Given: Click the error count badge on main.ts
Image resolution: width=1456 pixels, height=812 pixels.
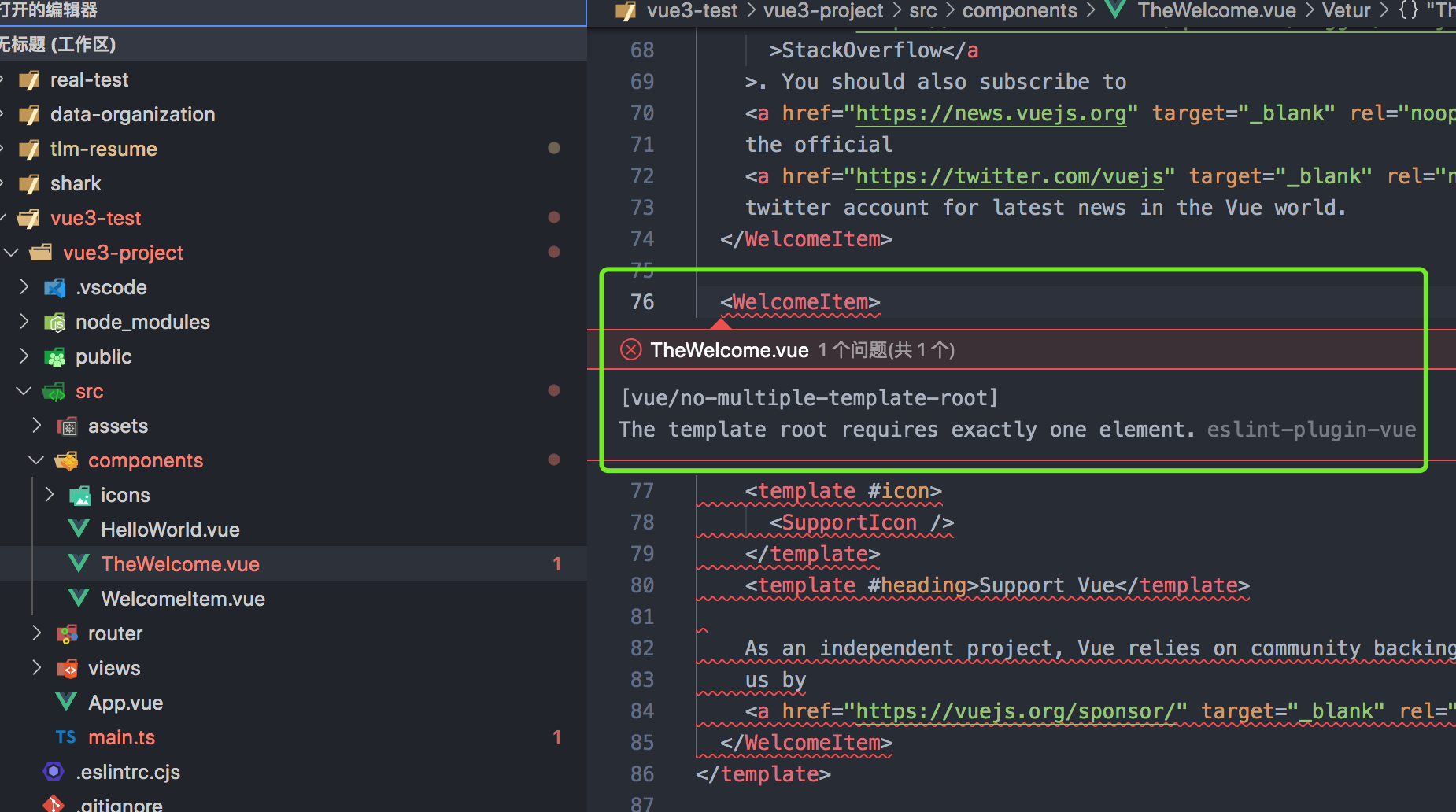Looking at the screenshot, I should pos(556,737).
